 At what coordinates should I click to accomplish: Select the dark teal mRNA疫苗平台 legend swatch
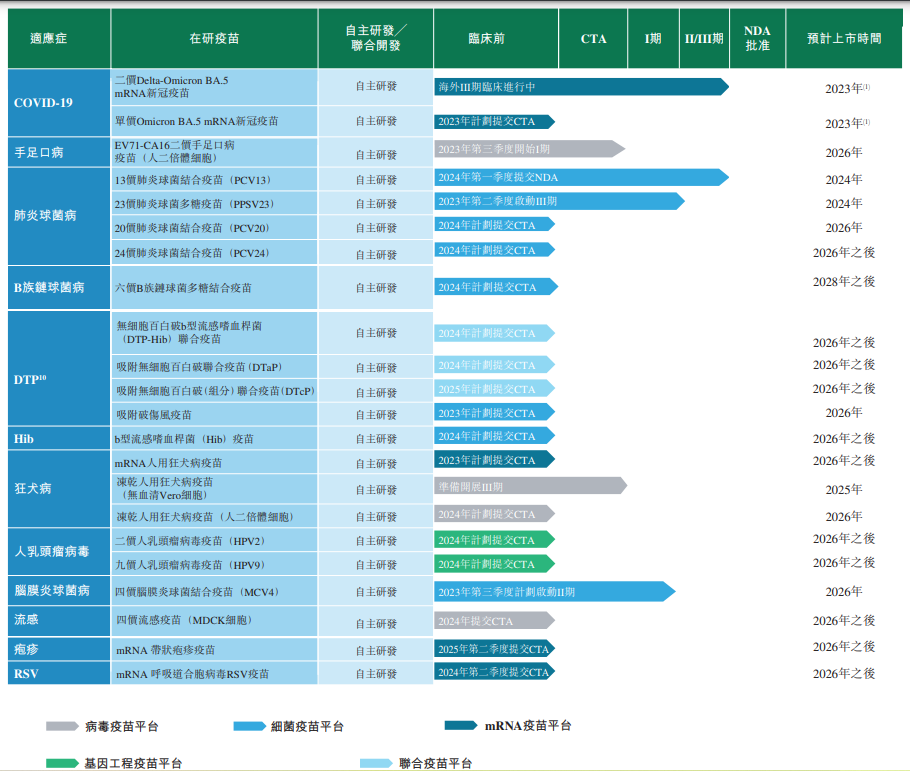tap(460, 725)
